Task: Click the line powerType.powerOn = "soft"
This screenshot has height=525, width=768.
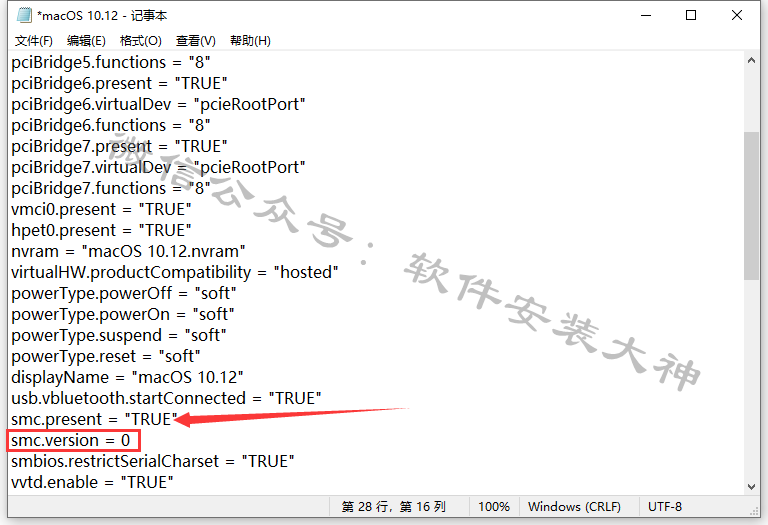Action: click(x=123, y=315)
